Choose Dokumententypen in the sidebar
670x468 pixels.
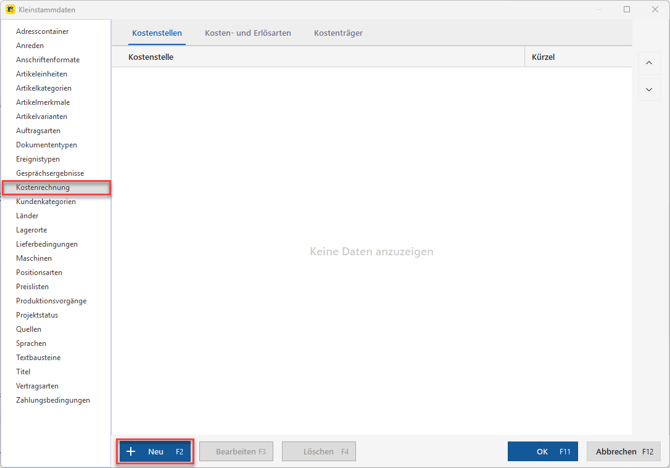[47, 144]
